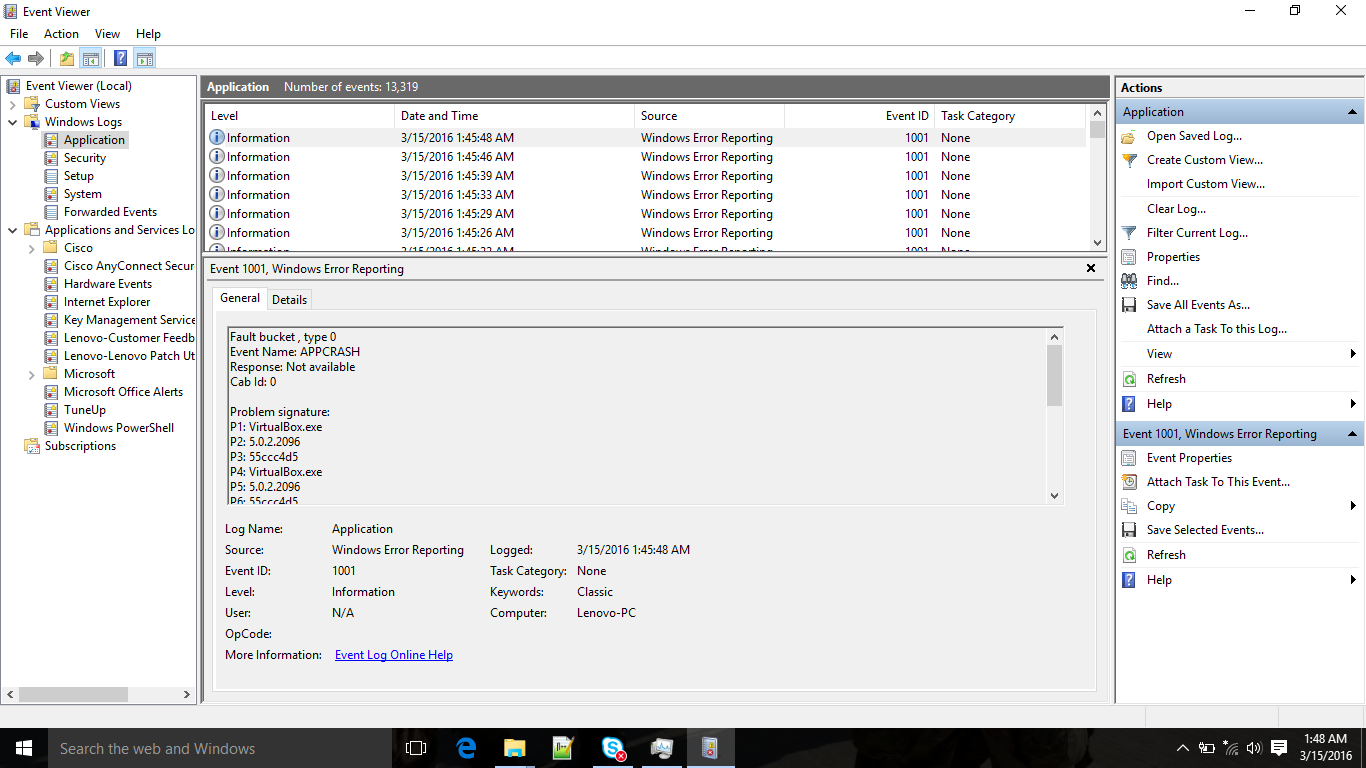Click the log Properties icon in Actions
The image size is (1366, 768).
[1129, 257]
